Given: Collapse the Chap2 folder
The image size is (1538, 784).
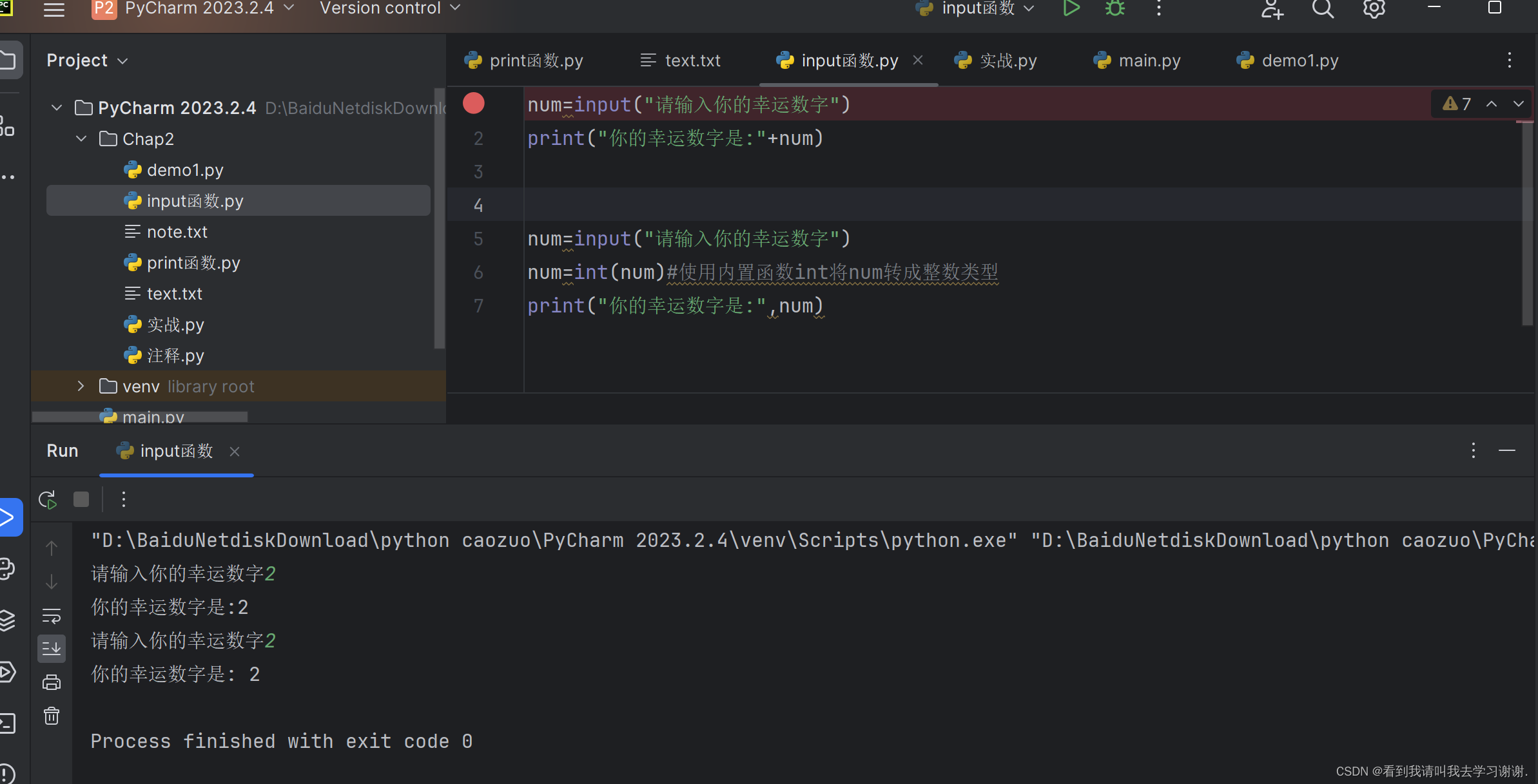Looking at the screenshot, I should tap(81, 139).
